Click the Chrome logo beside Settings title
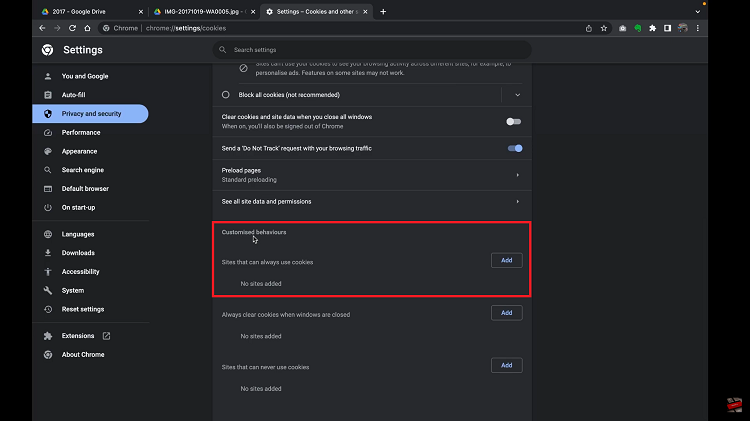The width and height of the screenshot is (750, 421). [x=47, y=50]
